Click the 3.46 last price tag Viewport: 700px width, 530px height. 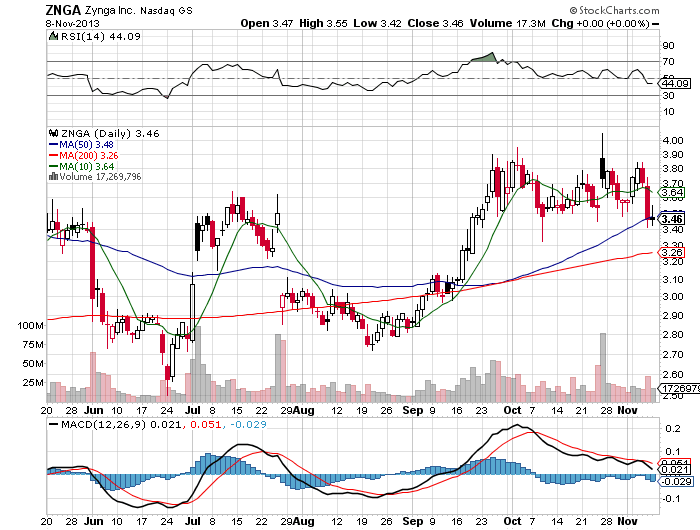click(672, 219)
